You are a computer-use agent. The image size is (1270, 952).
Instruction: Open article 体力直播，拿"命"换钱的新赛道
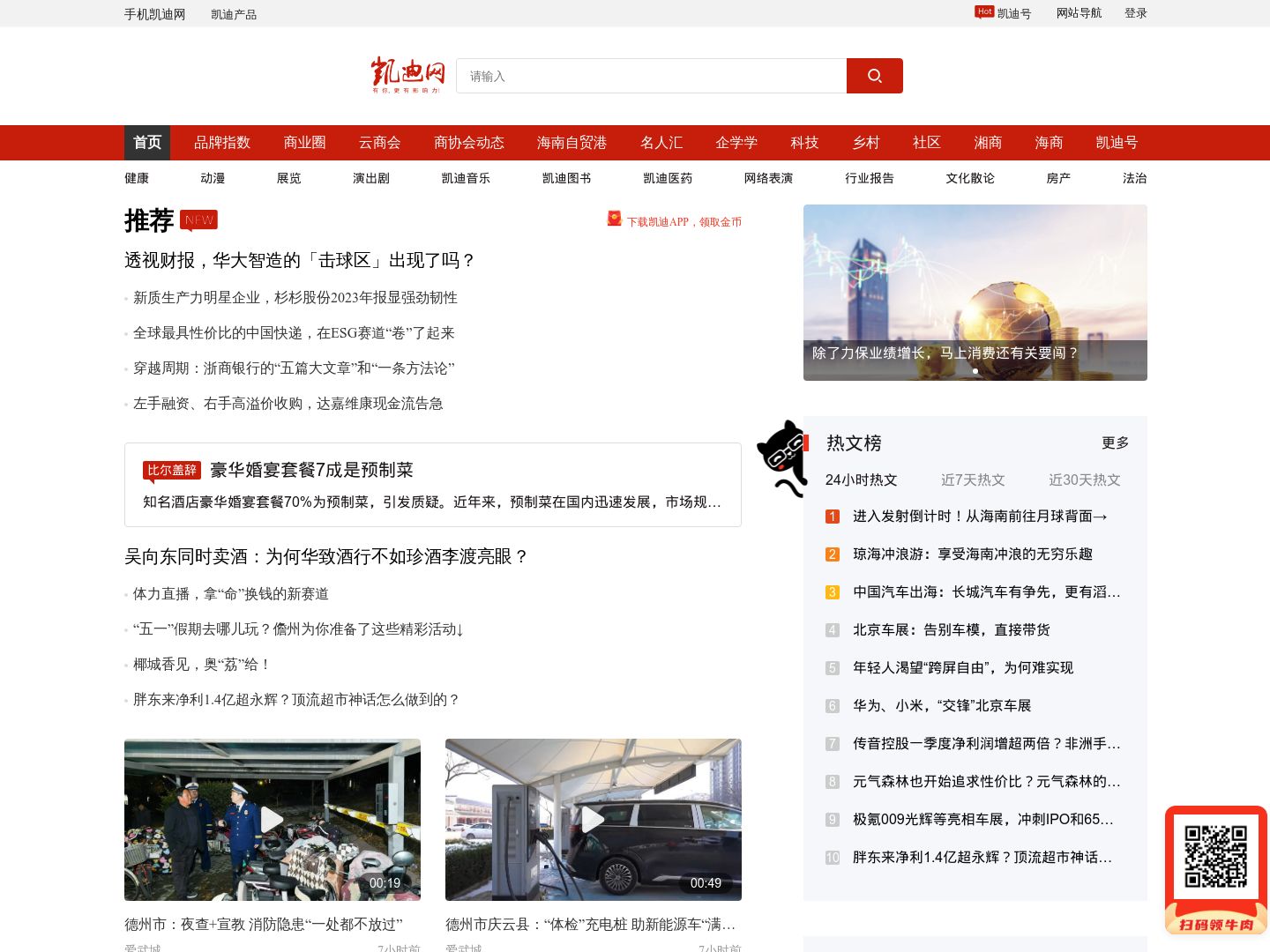point(231,594)
